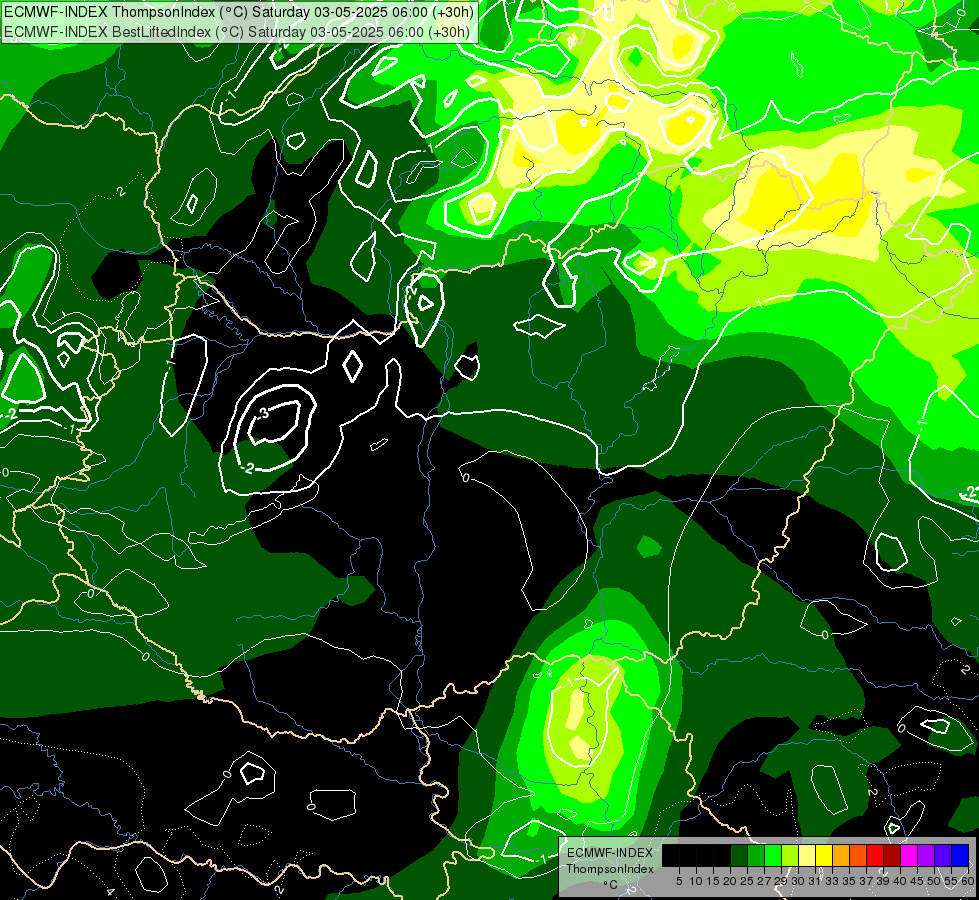Image resolution: width=979 pixels, height=900 pixels.
Task: Select the pale yellow 30–31 legend swatch
Action: pos(807,855)
